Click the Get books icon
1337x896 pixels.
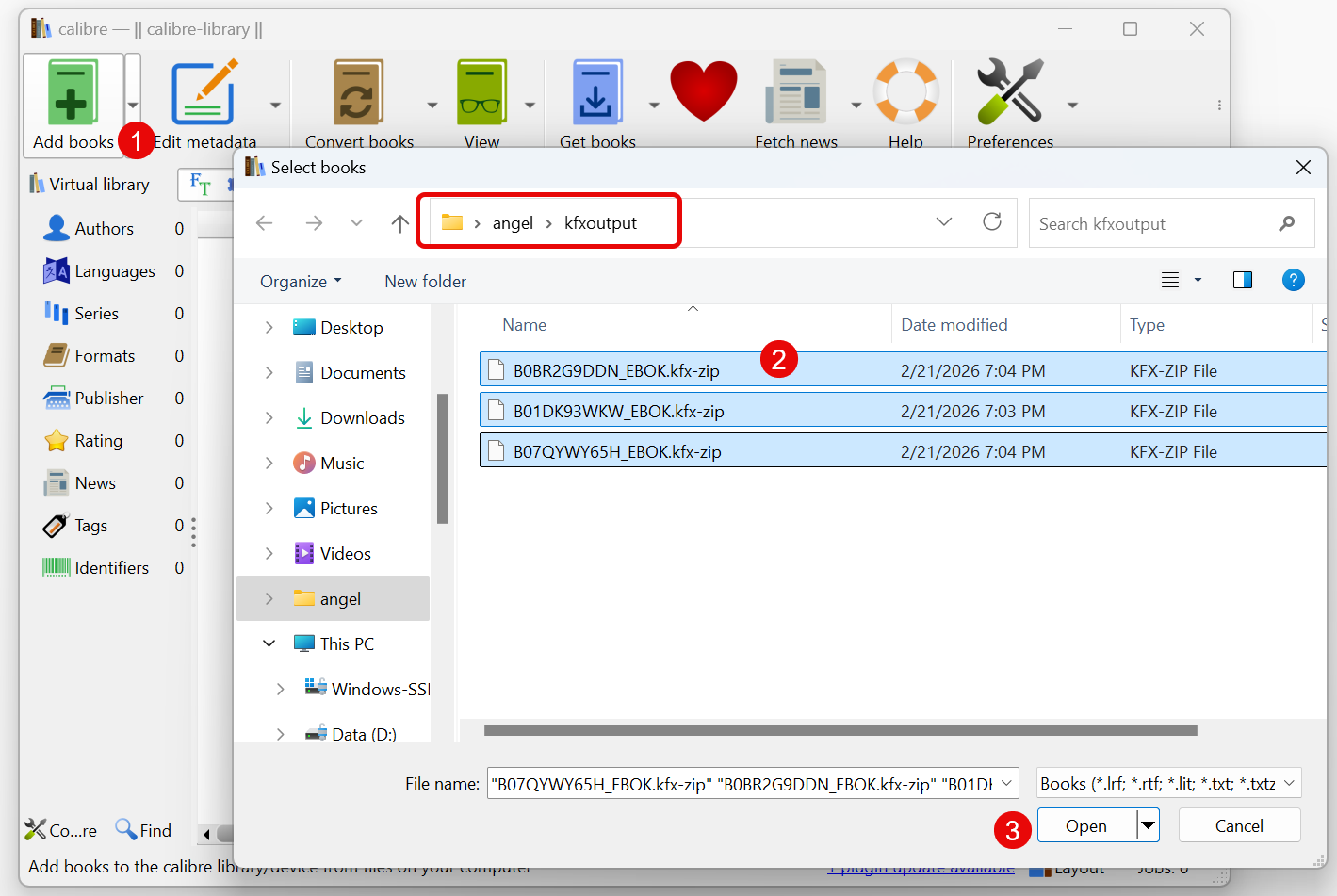pyautogui.click(x=597, y=91)
